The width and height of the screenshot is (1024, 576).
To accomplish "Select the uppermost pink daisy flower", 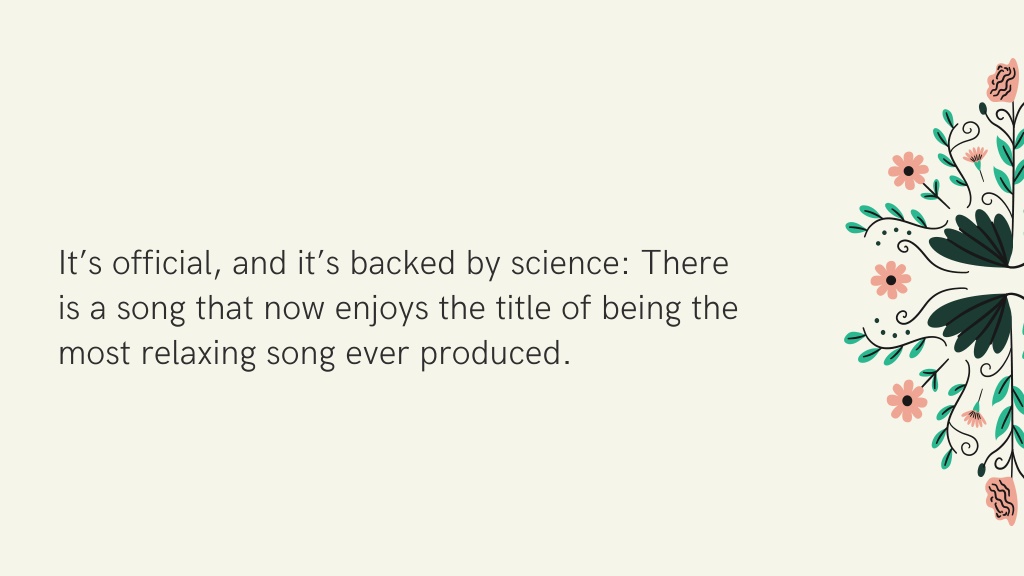I will [908, 170].
